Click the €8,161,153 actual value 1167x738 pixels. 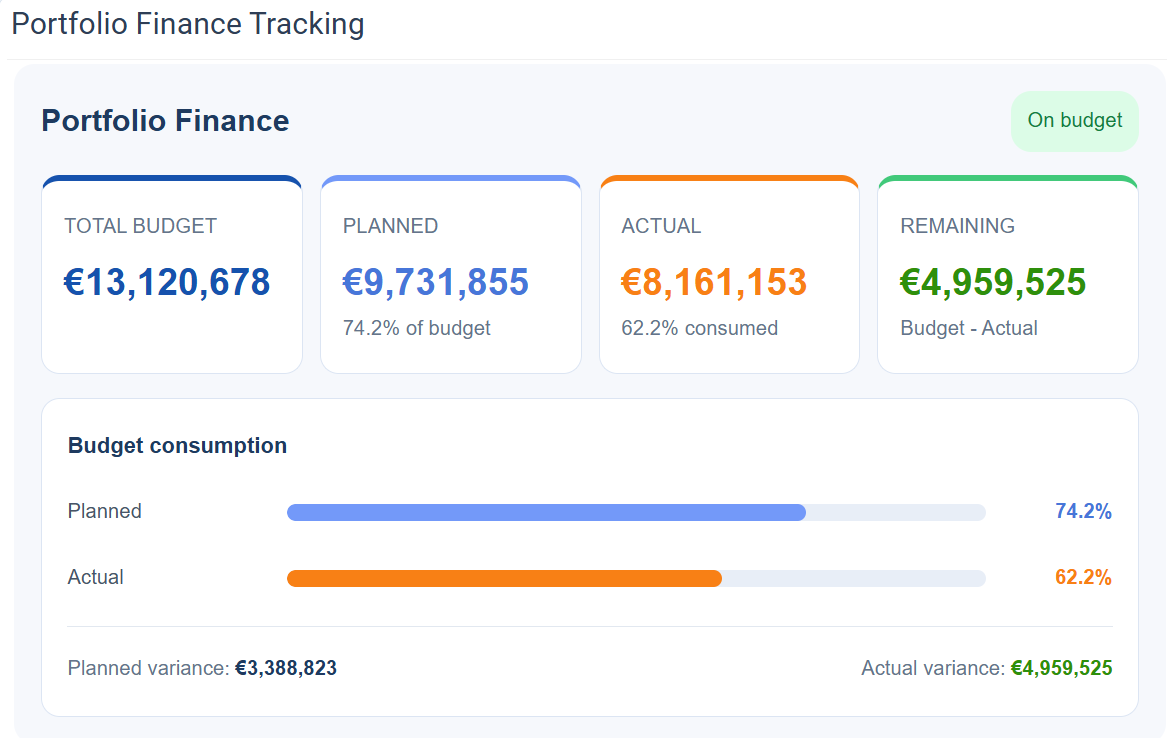coord(714,282)
